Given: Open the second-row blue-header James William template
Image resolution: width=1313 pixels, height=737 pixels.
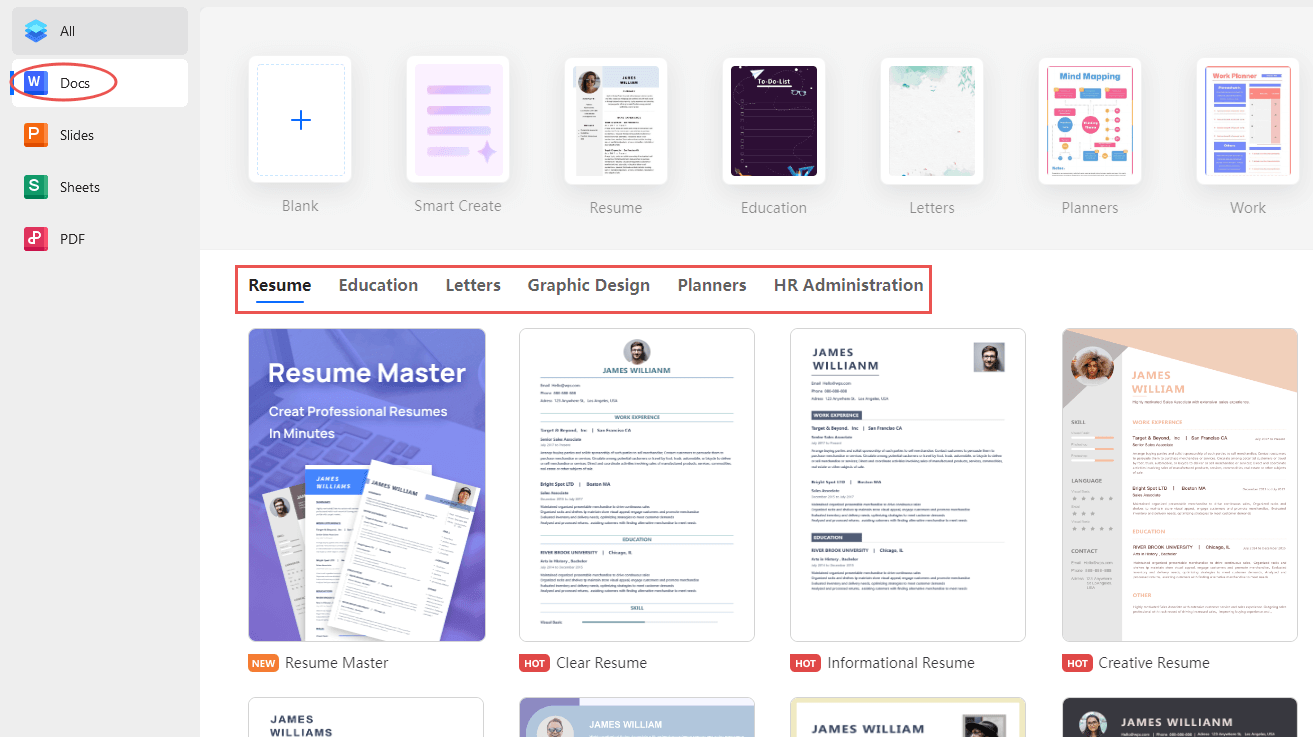Looking at the screenshot, I should (x=637, y=717).
